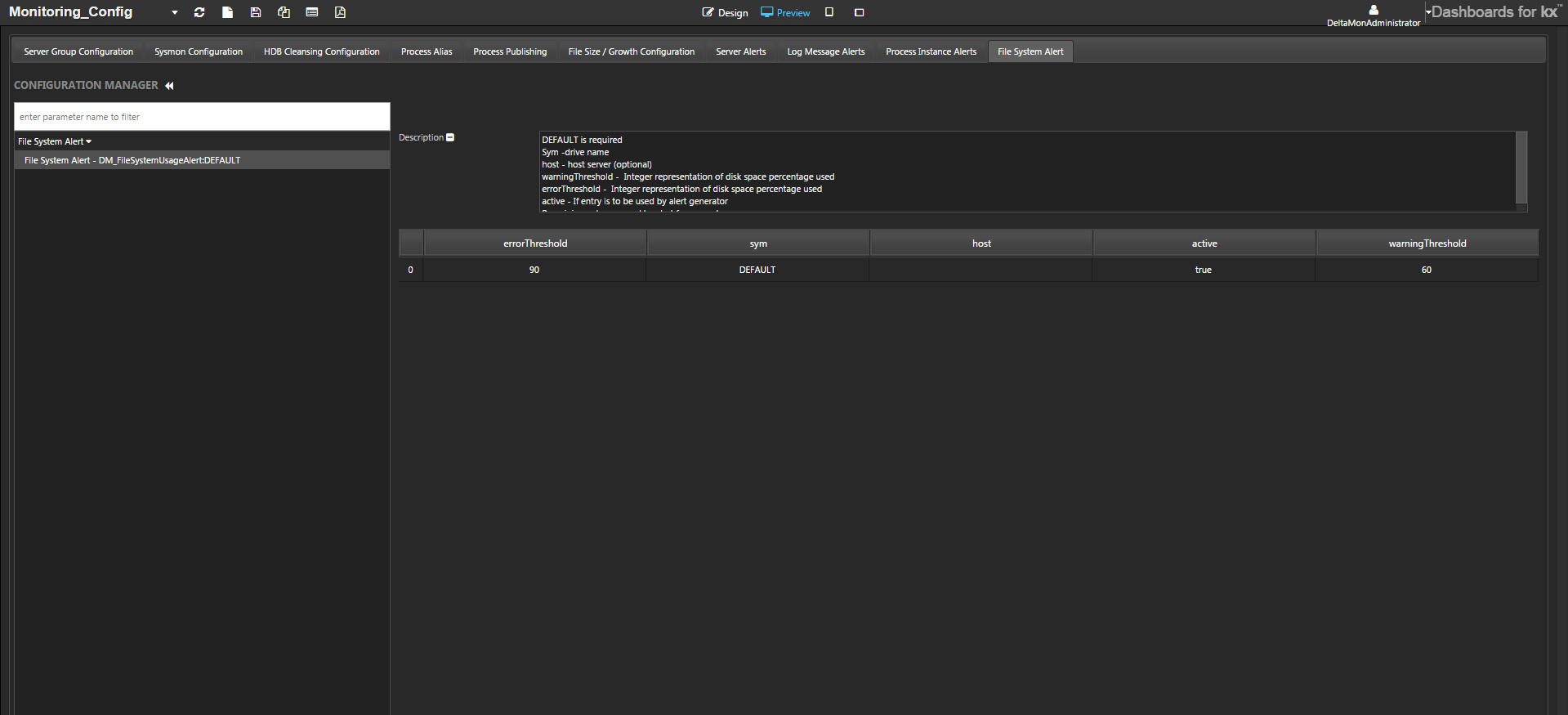Click the parameter name filter field

click(202, 117)
